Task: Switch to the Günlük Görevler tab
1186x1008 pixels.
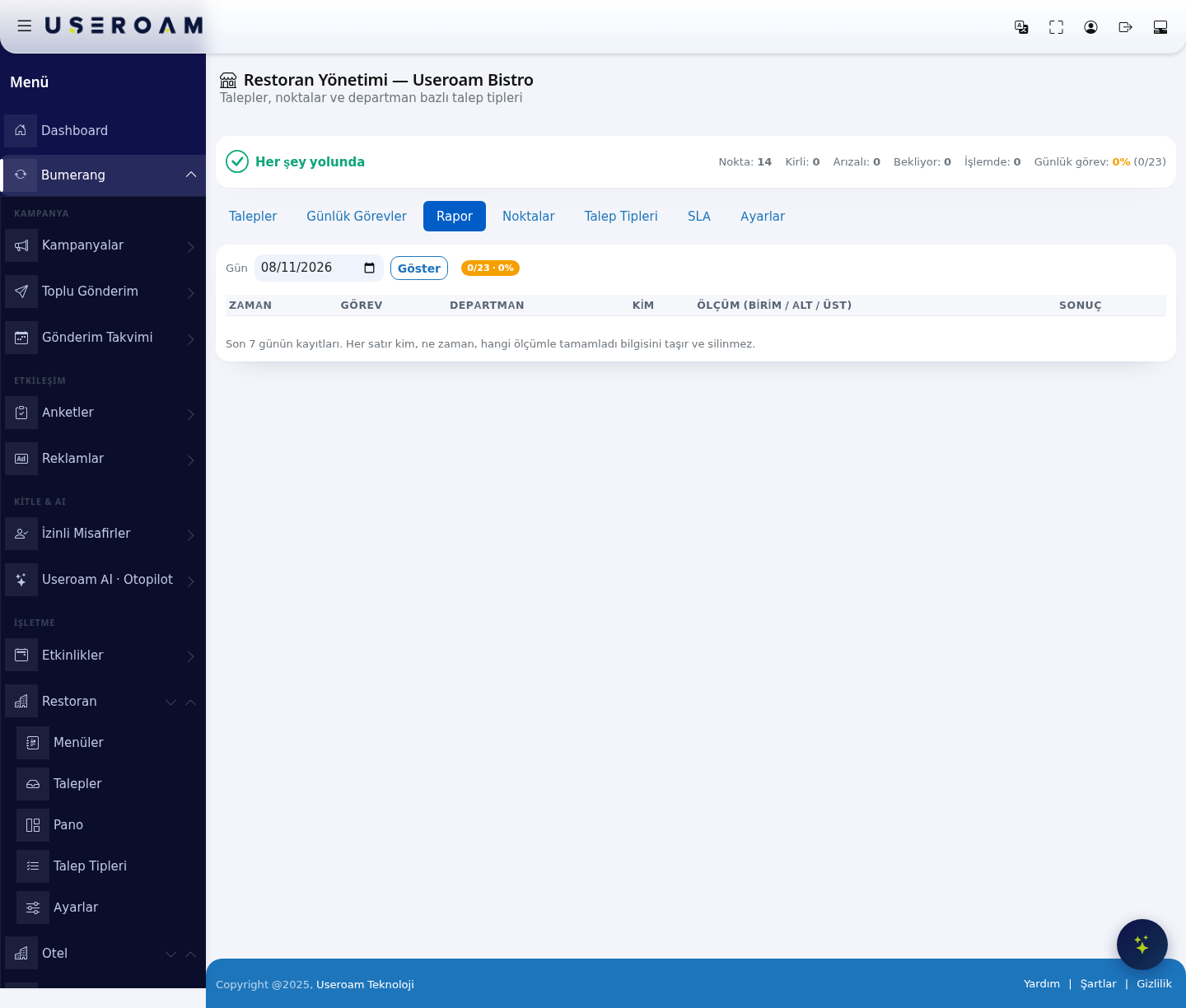Action: coord(357,216)
